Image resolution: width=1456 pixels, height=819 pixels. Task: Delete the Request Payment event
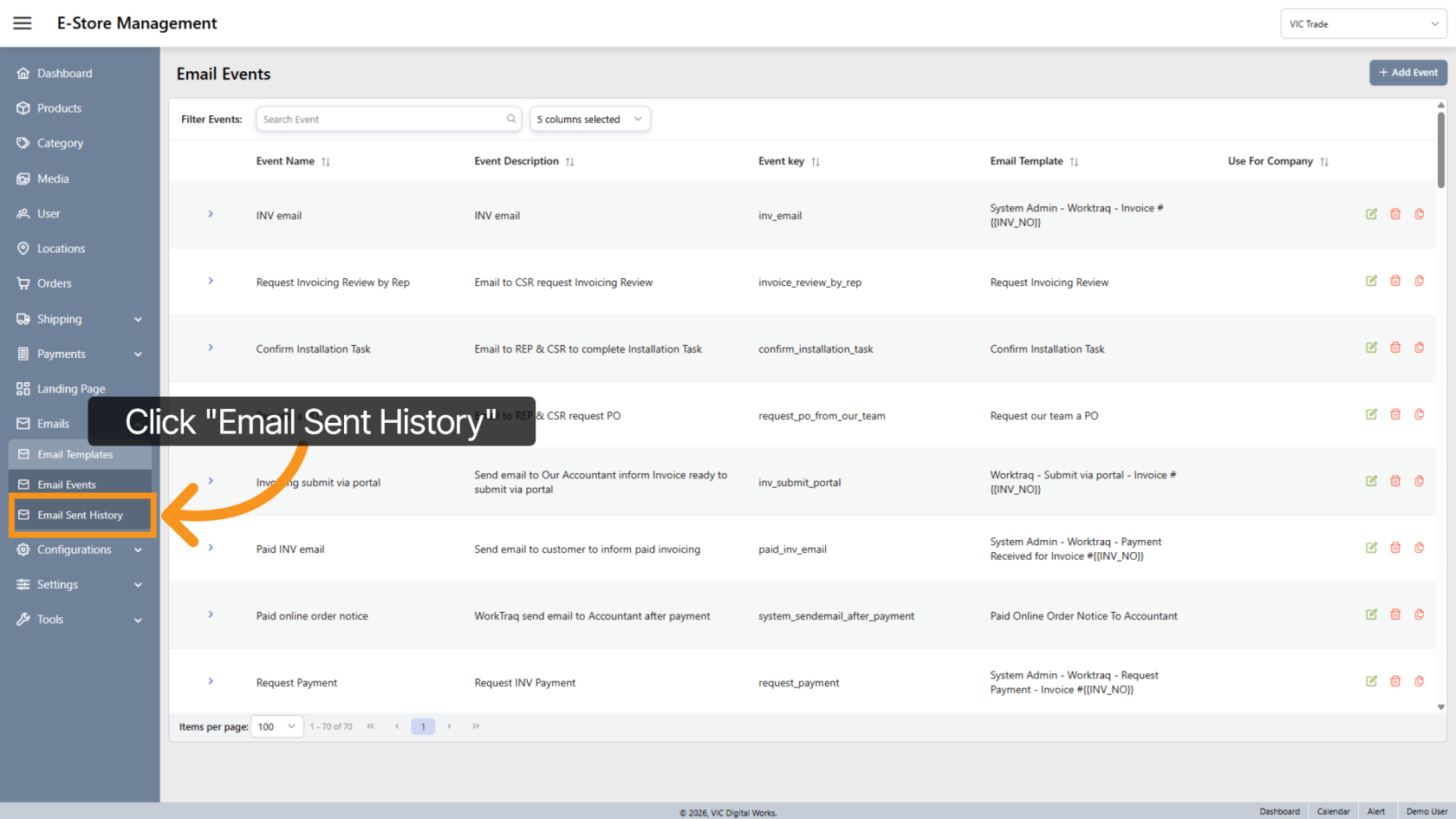(x=1395, y=681)
